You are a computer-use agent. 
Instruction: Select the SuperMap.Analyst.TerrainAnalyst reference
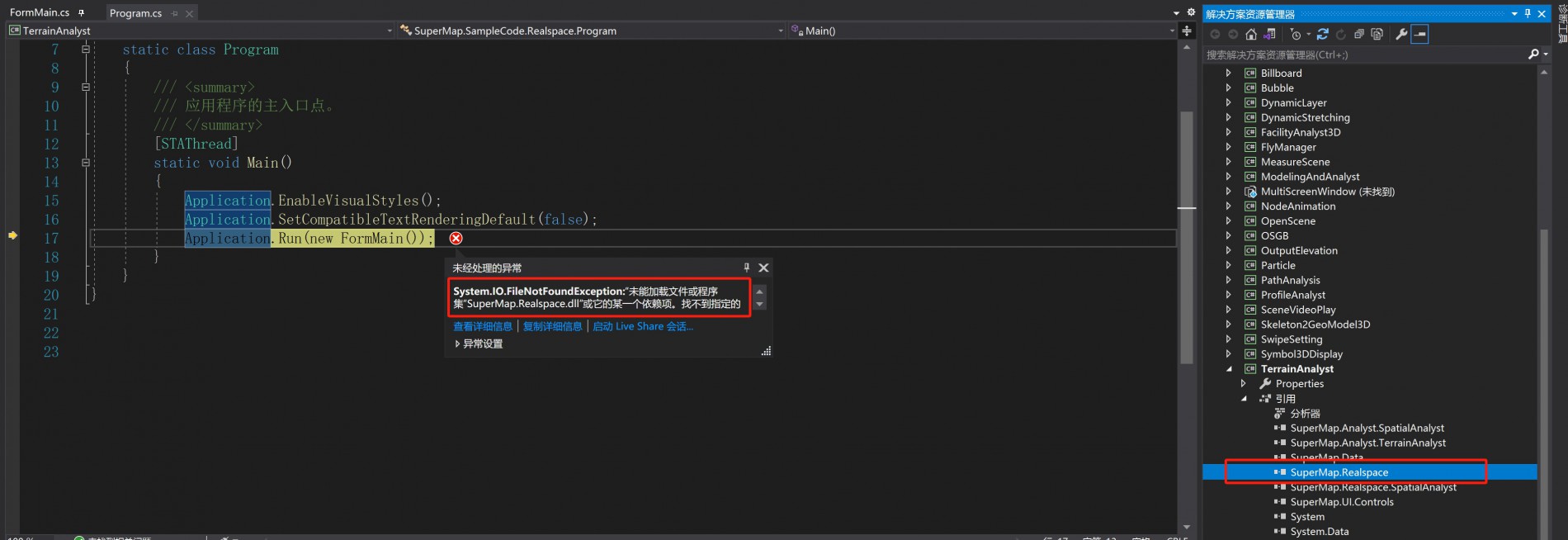pyautogui.click(x=1368, y=443)
